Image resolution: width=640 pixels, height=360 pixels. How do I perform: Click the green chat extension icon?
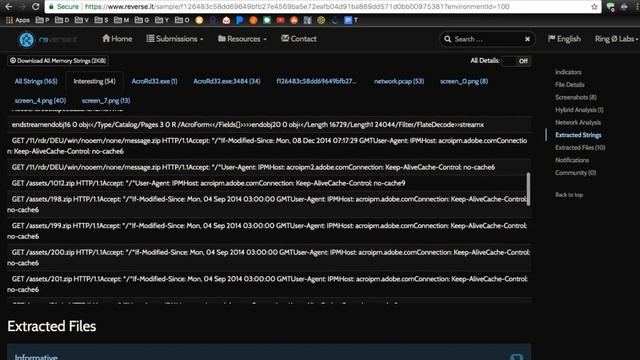point(611,7)
